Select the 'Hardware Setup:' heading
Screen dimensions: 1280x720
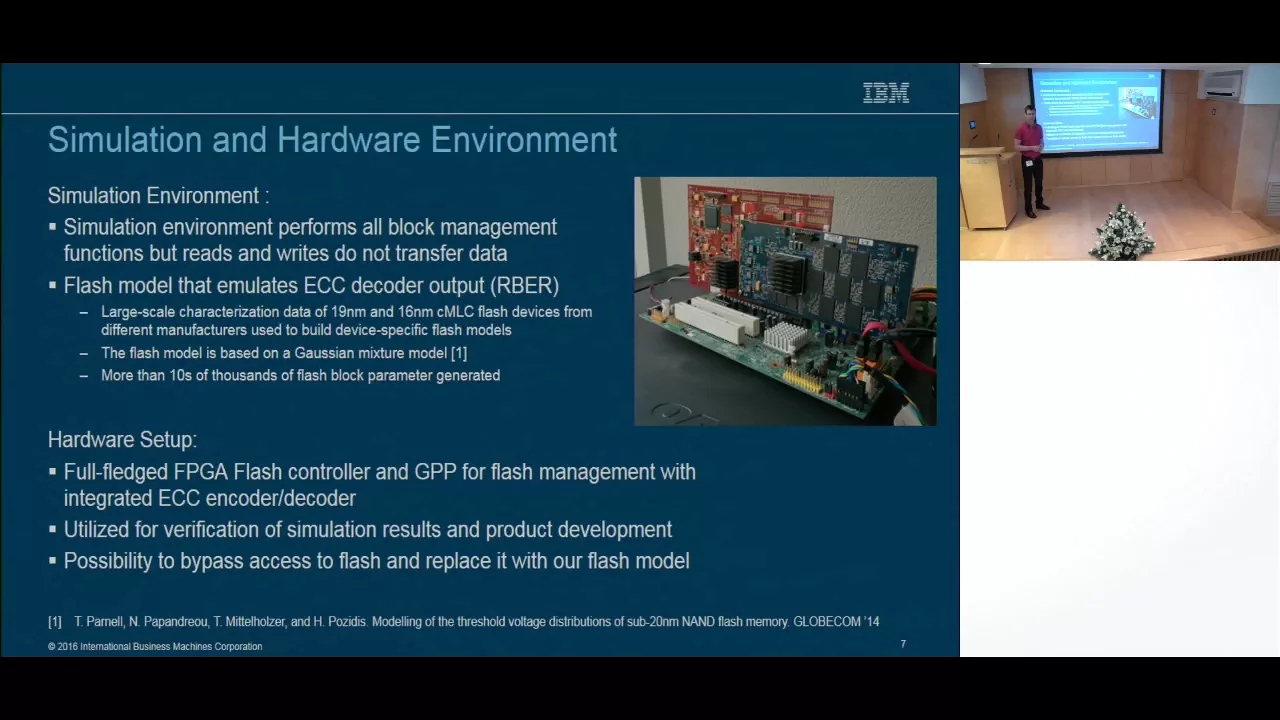coord(122,440)
